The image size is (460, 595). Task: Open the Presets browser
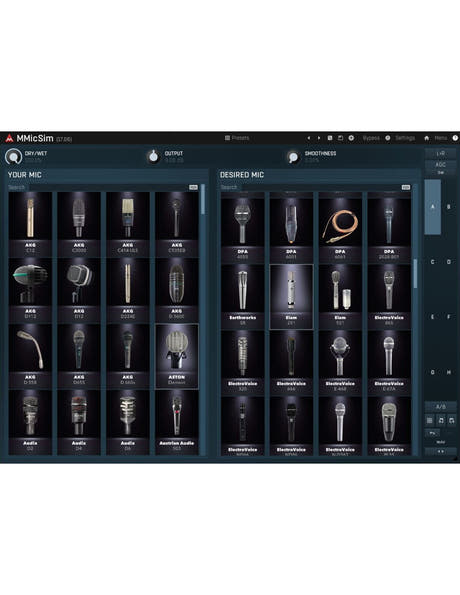click(x=237, y=138)
